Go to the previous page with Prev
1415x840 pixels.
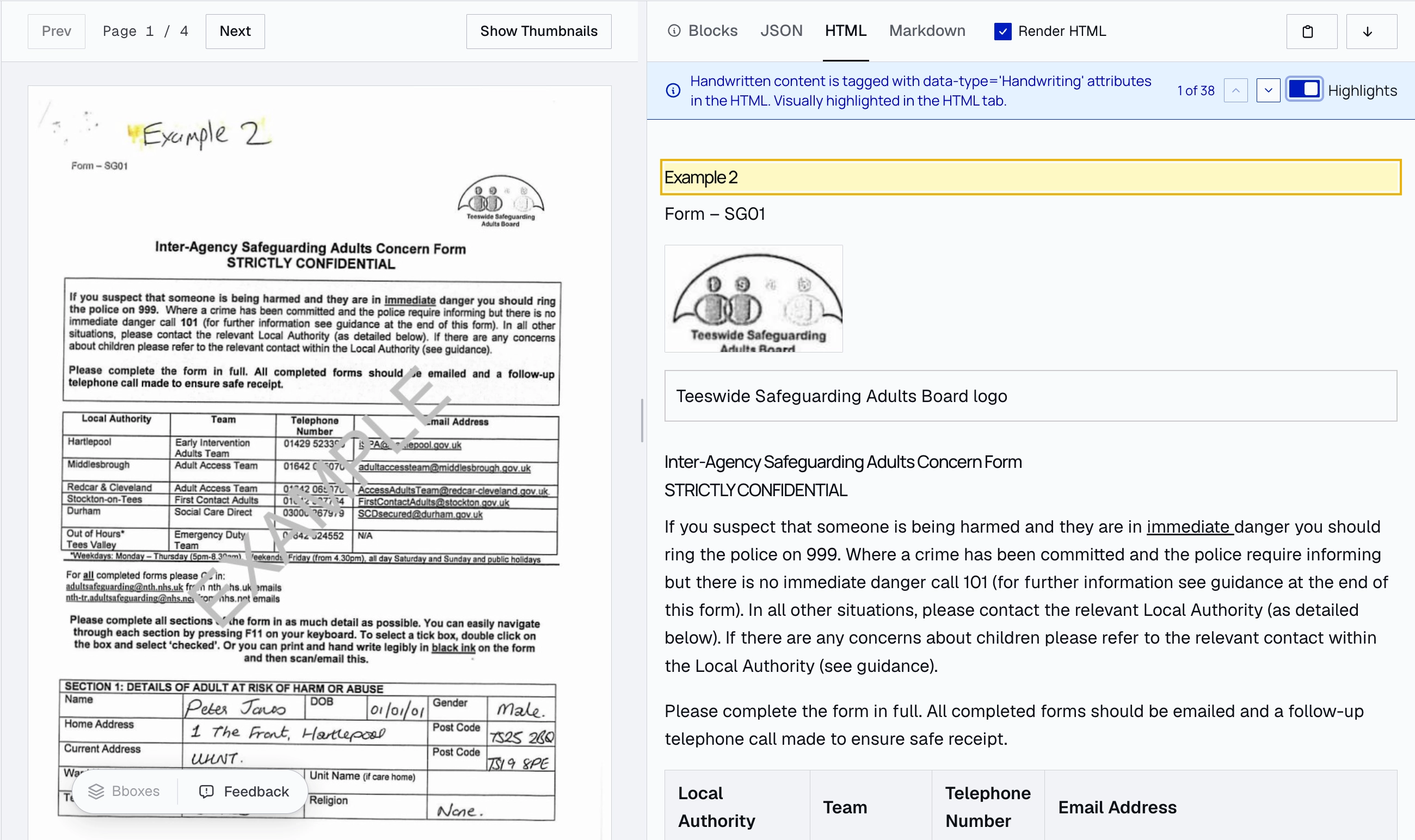(56, 31)
